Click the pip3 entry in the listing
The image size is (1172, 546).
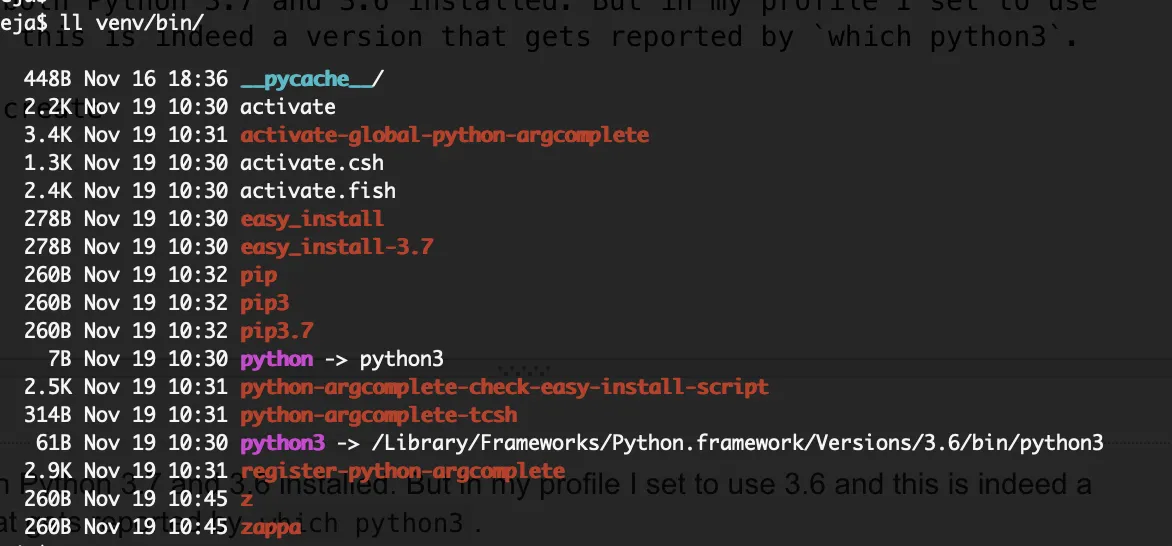tap(264, 302)
